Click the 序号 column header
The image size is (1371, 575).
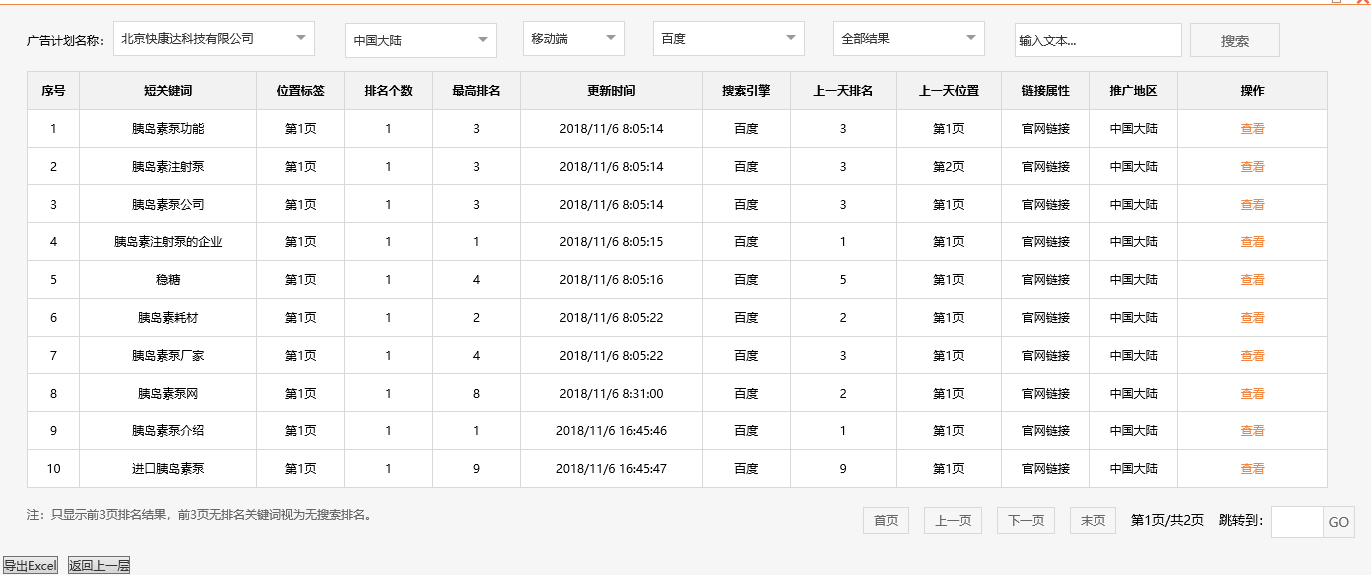pyautogui.click(x=53, y=90)
